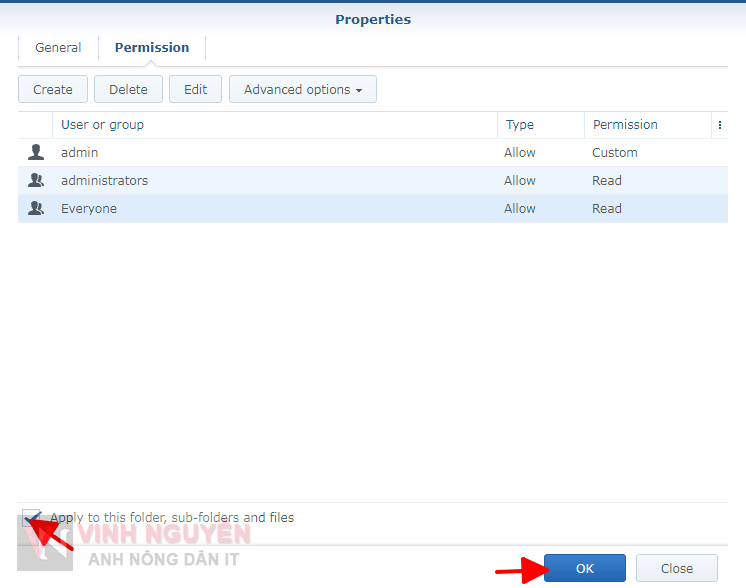Image resolution: width=746 pixels, height=588 pixels.
Task: Expand the Advanced options dropdown
Action: pos(302,89)
